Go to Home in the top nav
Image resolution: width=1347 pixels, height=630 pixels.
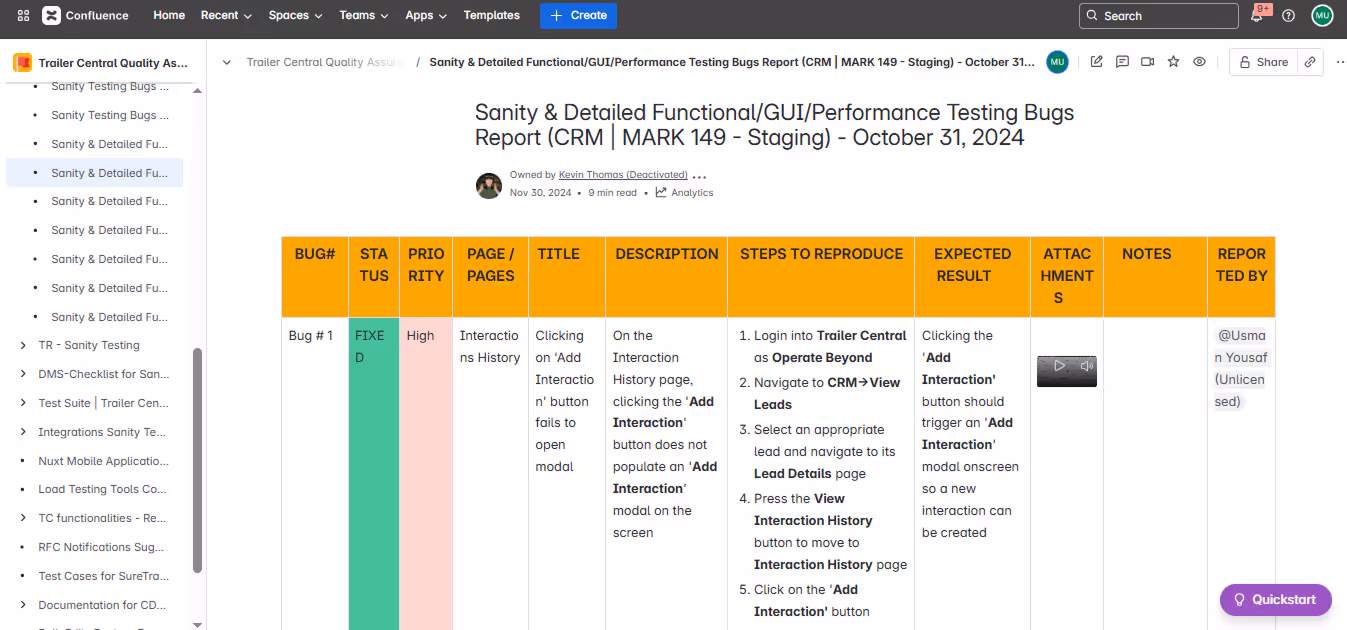click(169, 15)
